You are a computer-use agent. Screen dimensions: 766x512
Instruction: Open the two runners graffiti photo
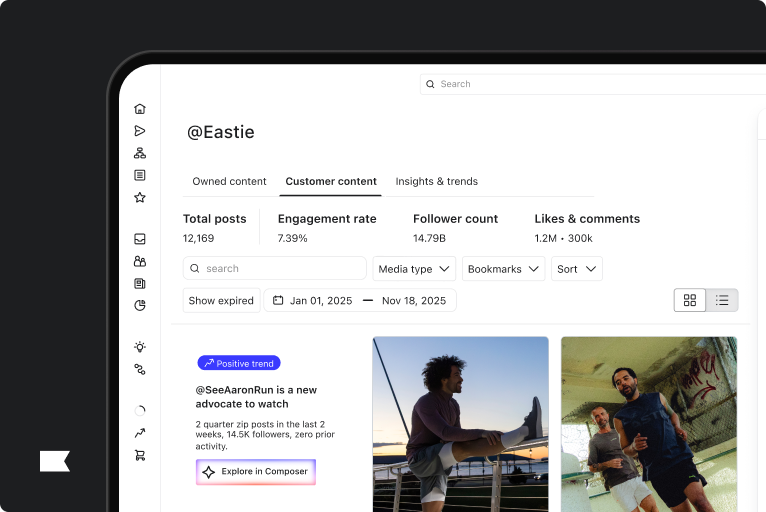point(649,424)
